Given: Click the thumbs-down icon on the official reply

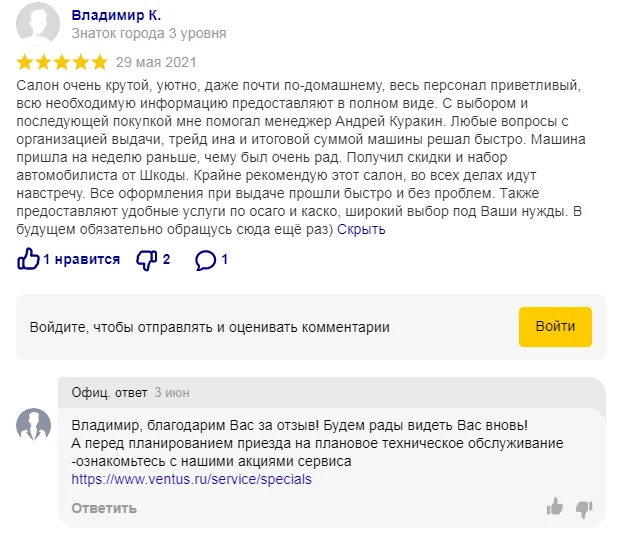Looking at the screenshot, I should tap(585, 507).
